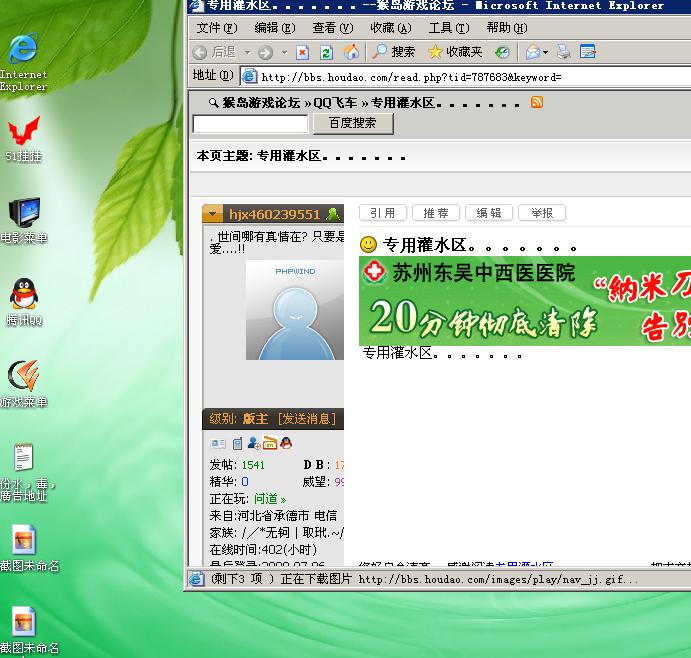The image size is (691, 658).
Task: Click the edit page toolbar icon
Action: pos(588,52)
